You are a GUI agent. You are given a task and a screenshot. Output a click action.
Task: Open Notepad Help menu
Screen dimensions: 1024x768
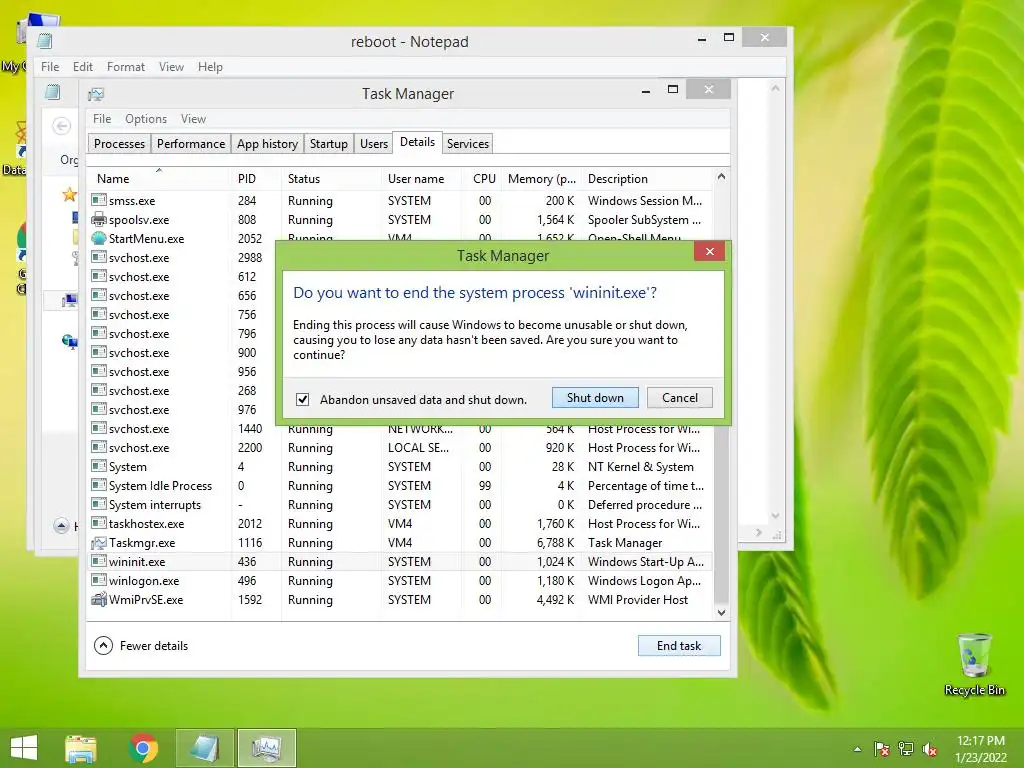[210, 67]
